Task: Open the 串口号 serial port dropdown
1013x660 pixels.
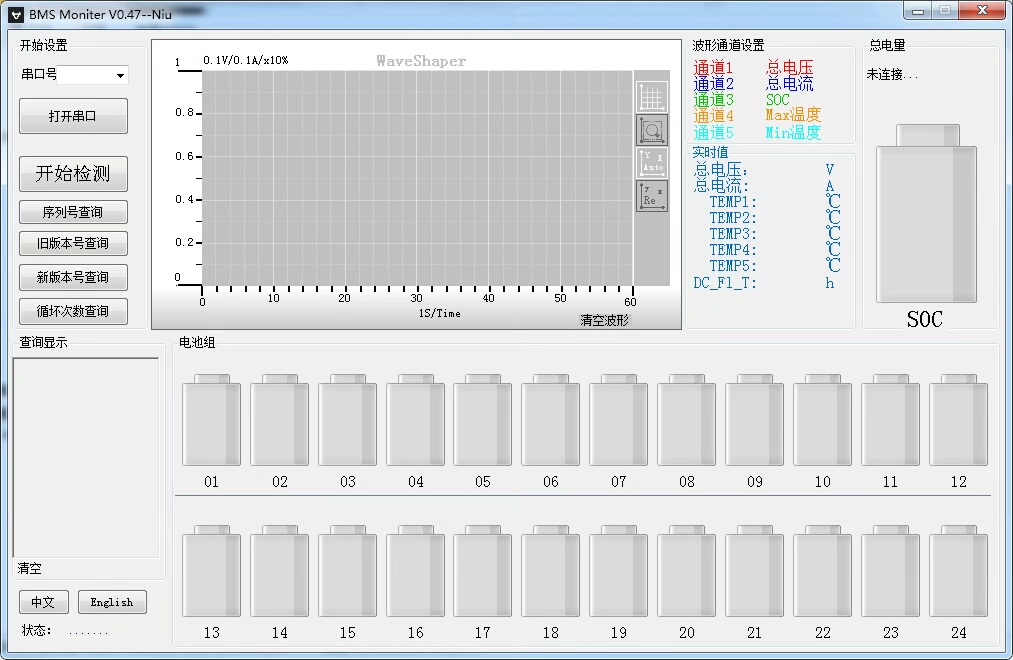Action: (120, 76)
